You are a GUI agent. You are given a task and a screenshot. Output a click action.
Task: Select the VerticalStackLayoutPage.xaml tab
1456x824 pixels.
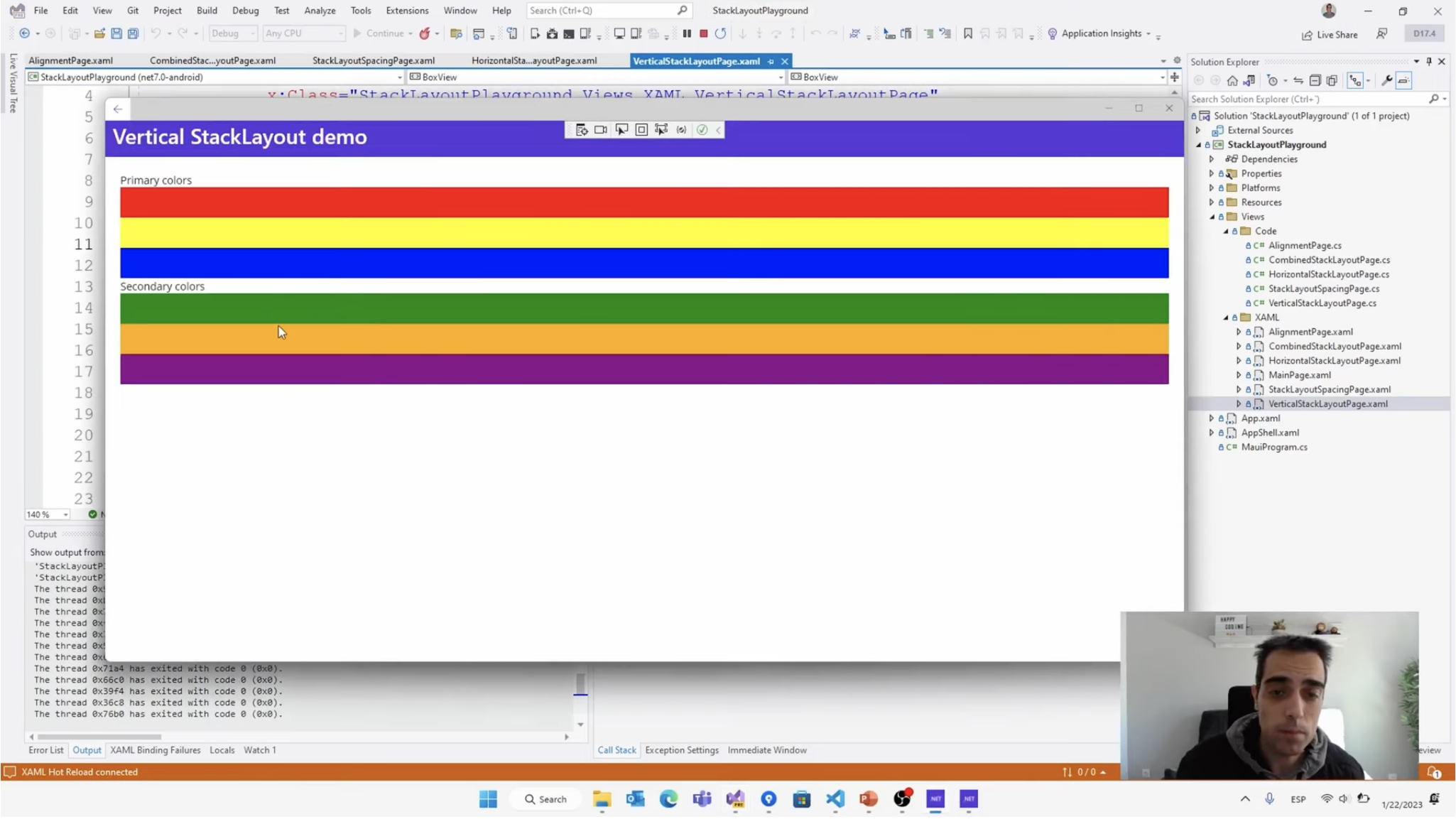point(697,61)
